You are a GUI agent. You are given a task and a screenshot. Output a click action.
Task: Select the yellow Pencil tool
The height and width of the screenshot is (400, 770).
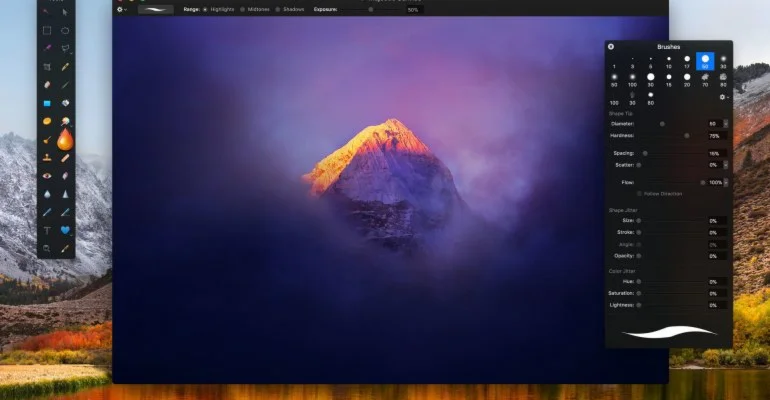[x=65, y=67]
